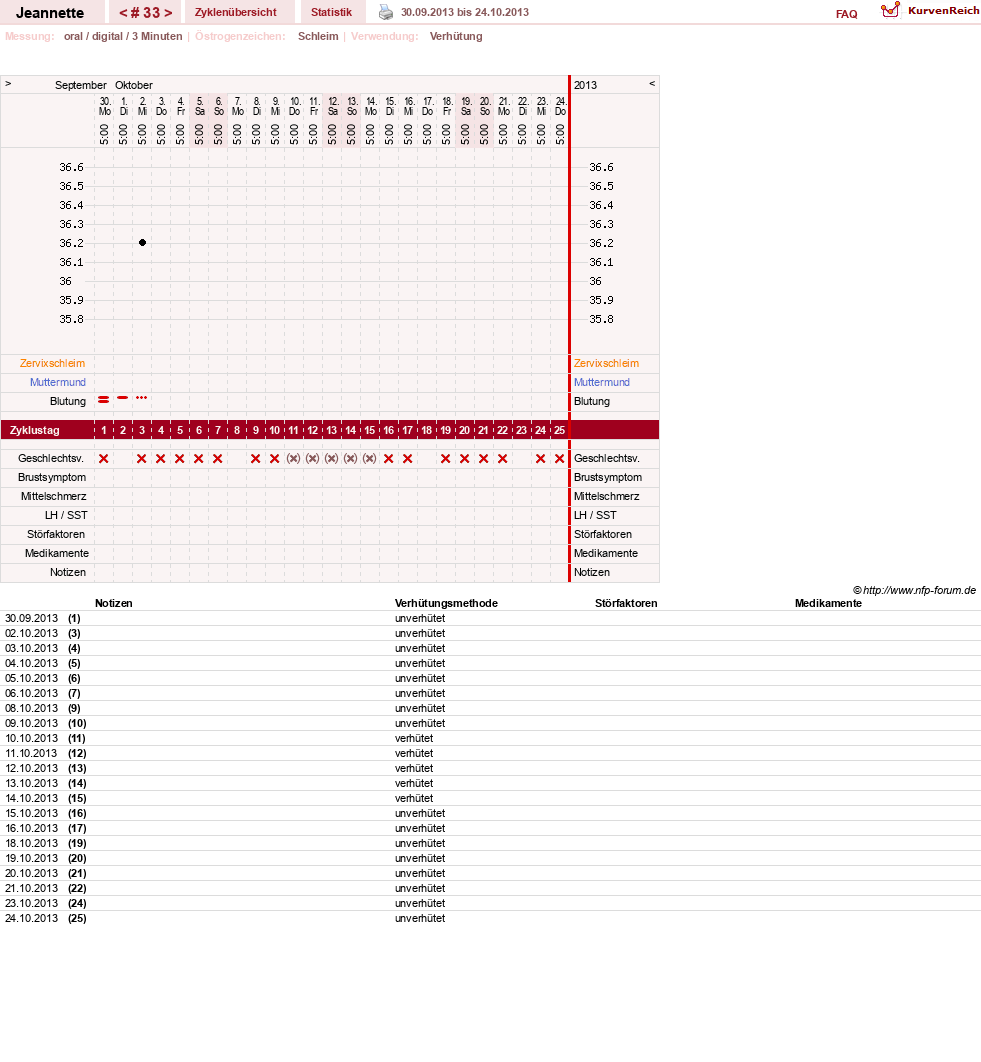Click the < arrow right of 2013
The width and height of the screenshot is (981, 1062).
[652, 83]
